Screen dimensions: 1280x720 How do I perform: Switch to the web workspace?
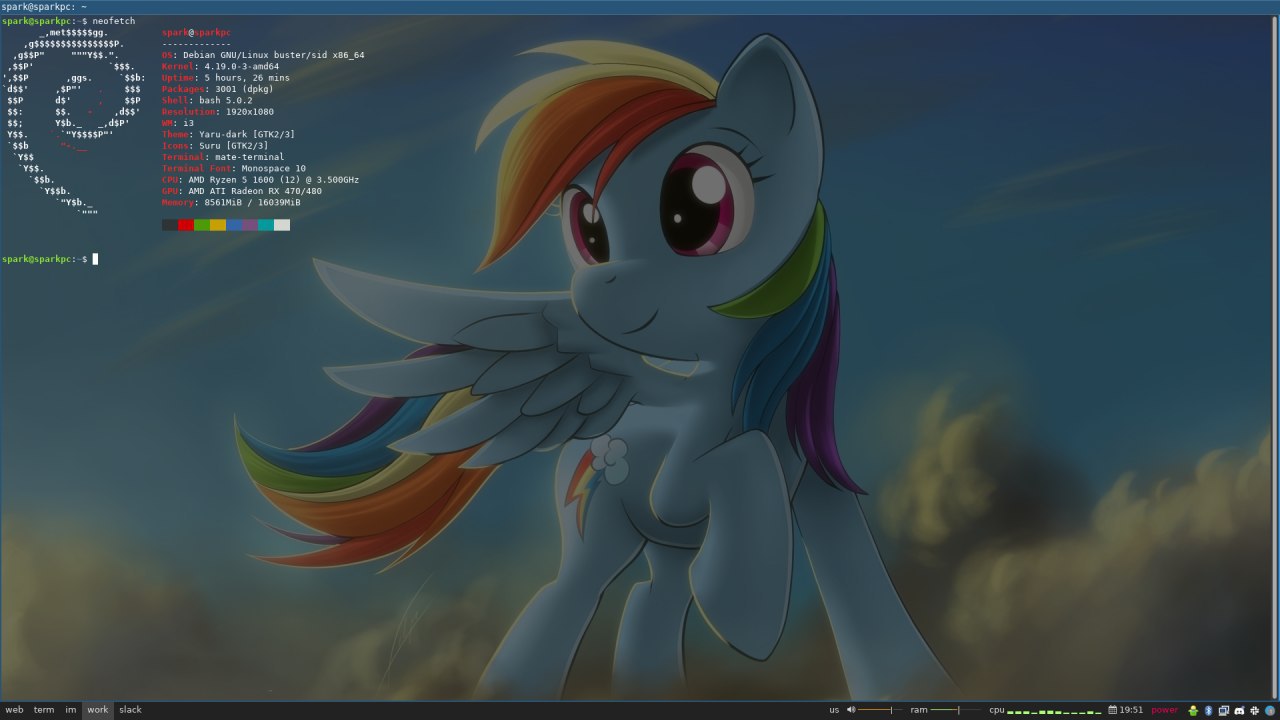click(14, 710)
